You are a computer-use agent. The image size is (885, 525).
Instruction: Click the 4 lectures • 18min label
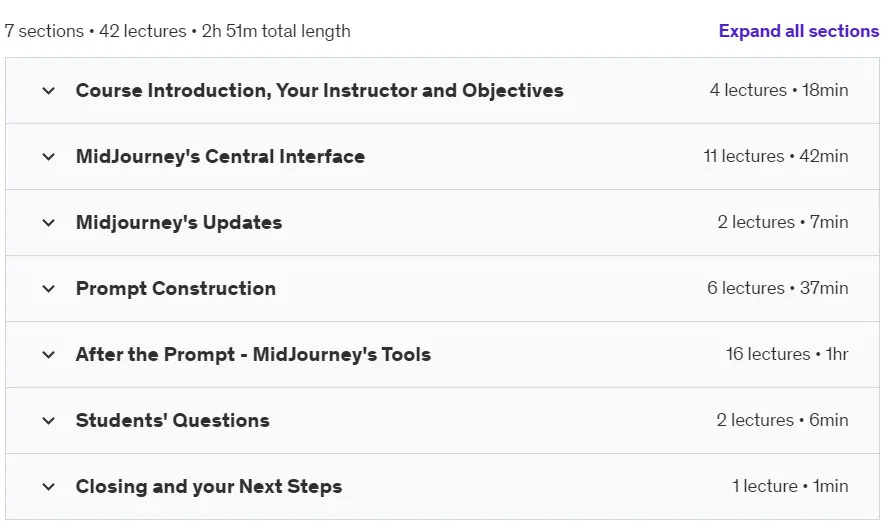[779, 90]
